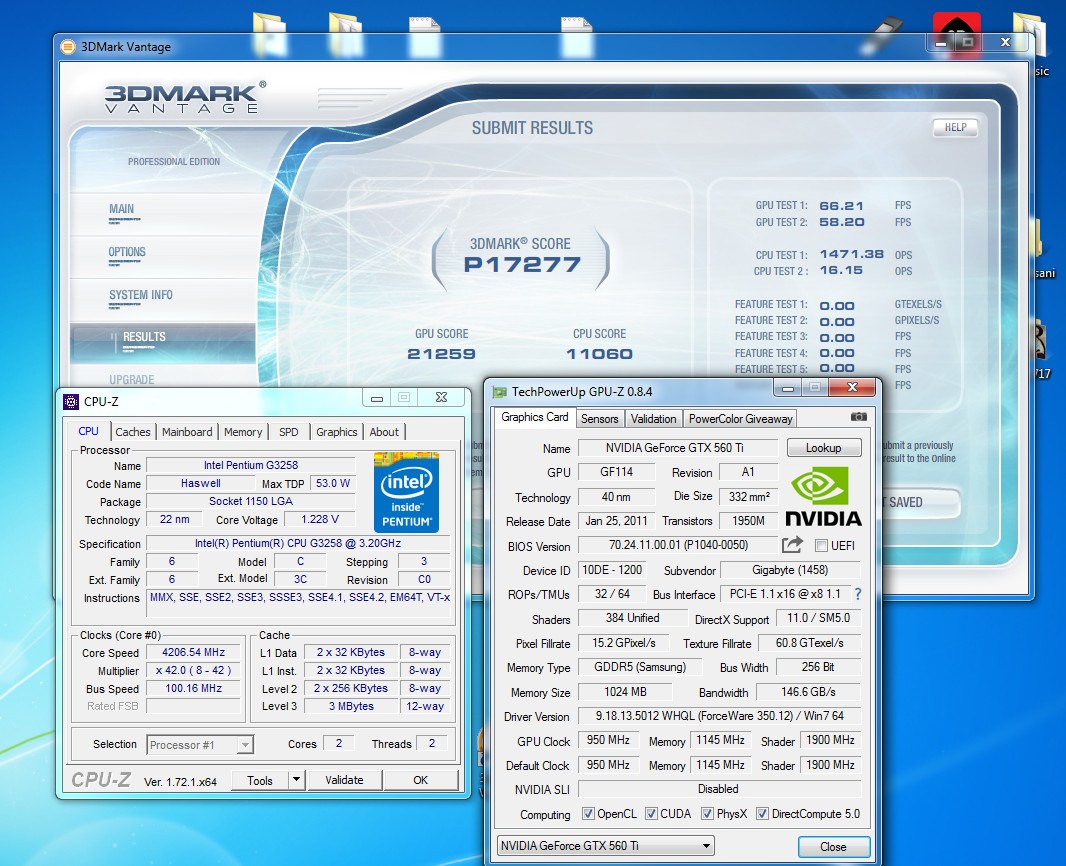Open the Sensors tab in GPU-Z

(x=599, y=419)
